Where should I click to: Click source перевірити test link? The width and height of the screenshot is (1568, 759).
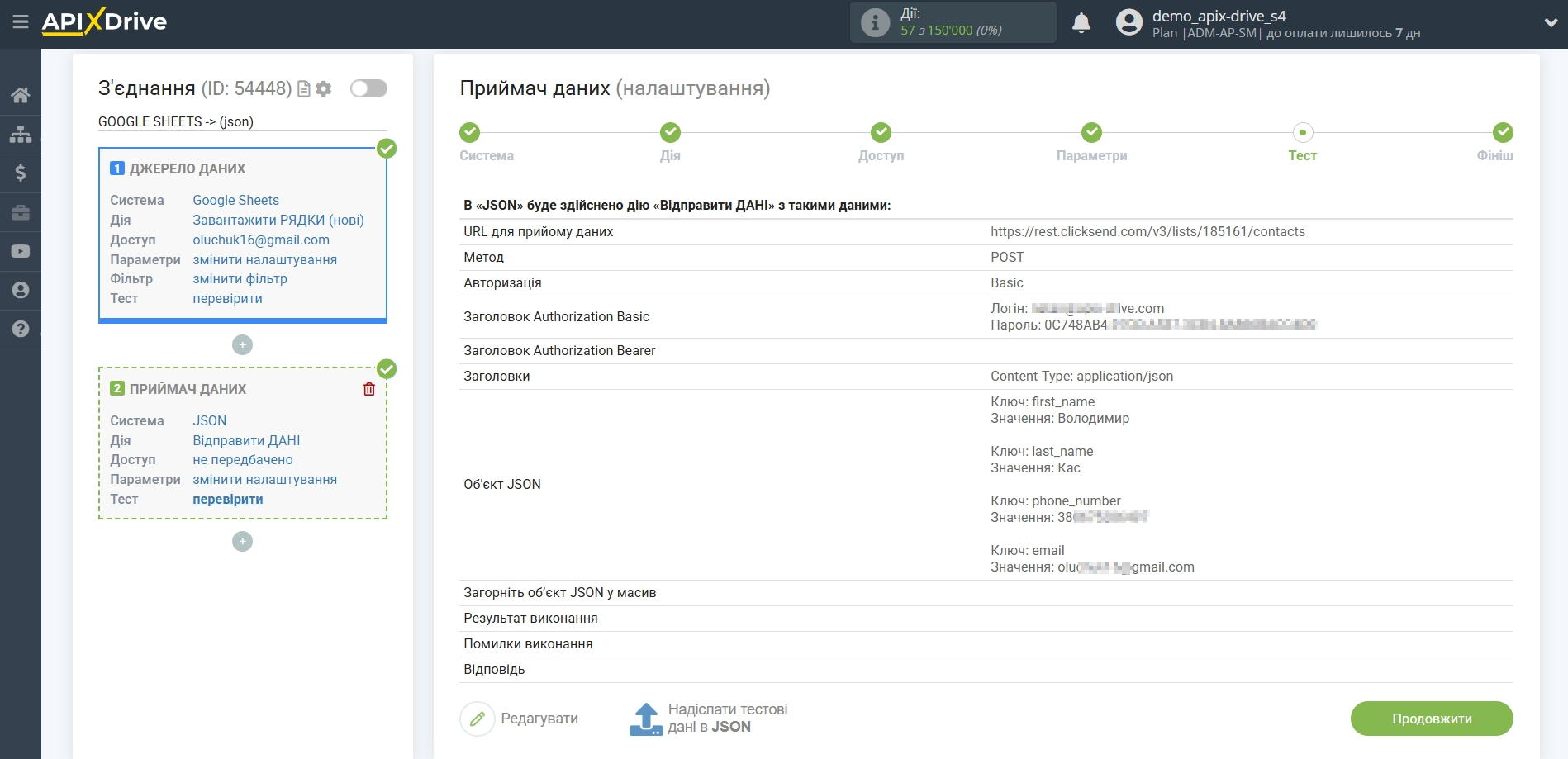pos(227,298)
